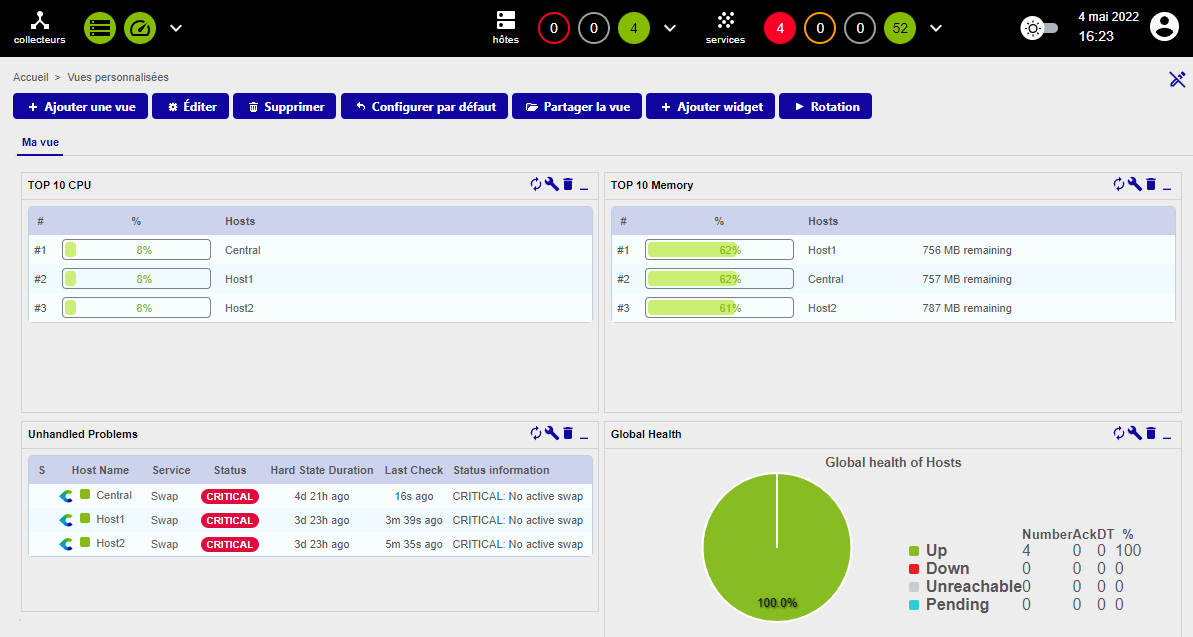Image resolution: width=1193 pixels, height=637 pixels.
Task: Refresh the TOP 10 CPU widget
Action: click(x=535, y=184)
